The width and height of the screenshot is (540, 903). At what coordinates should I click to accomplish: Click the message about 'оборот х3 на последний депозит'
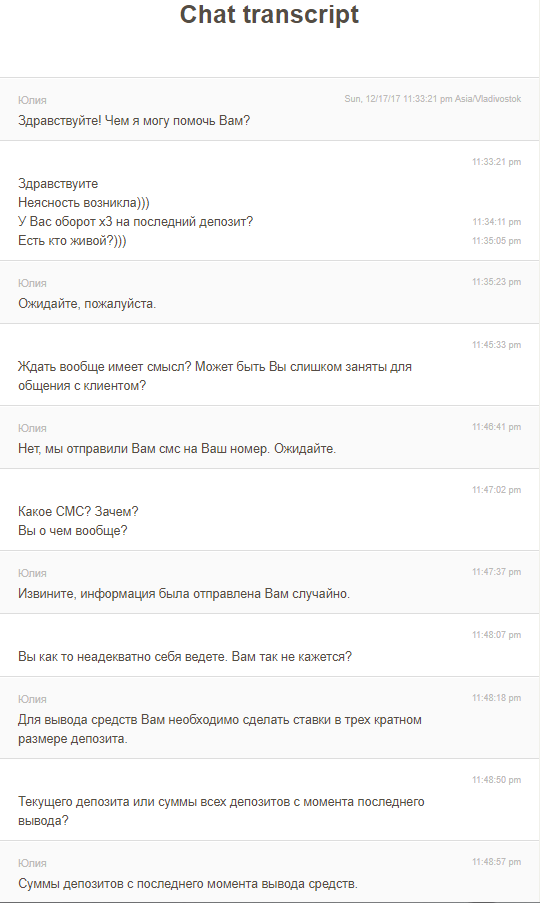pos(135,222)
